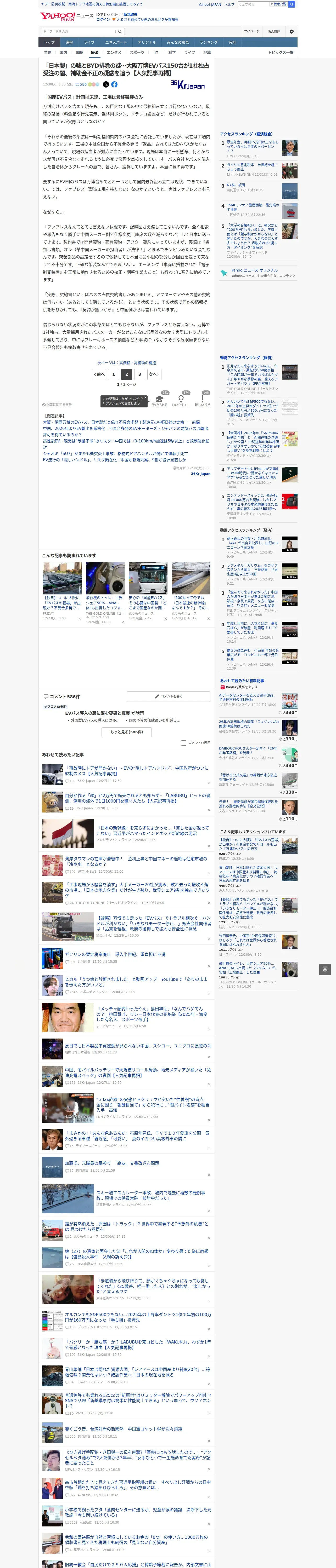Click into ウェブ検索 field at top
The image size is (336, 1568).
(253, 4)
